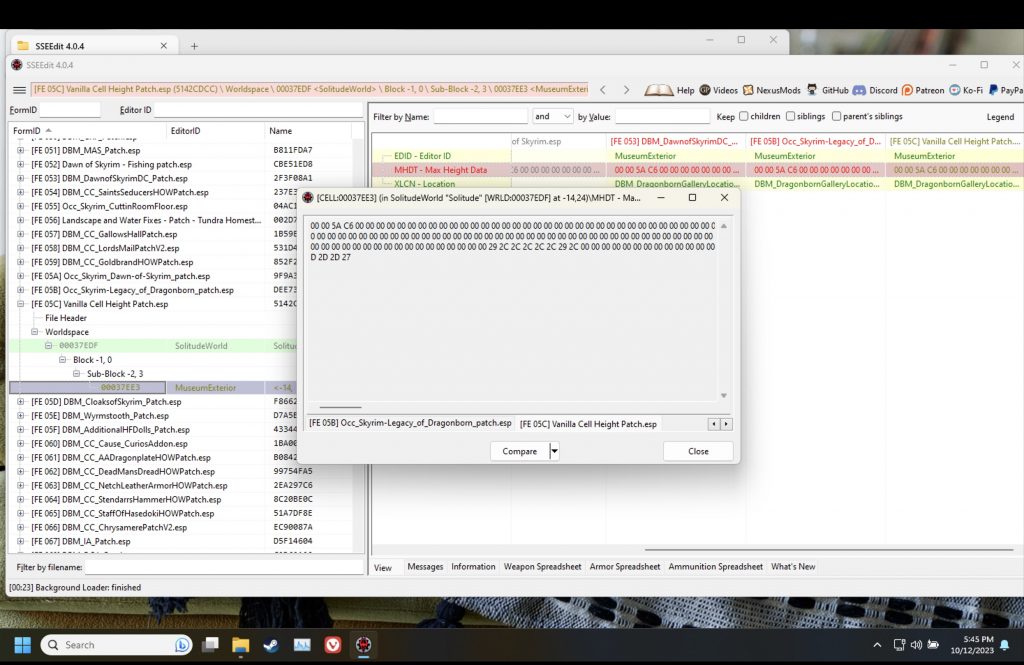Open the Help book icon
The width and height of the screenshot is (1024, 665).
[658, 90]
